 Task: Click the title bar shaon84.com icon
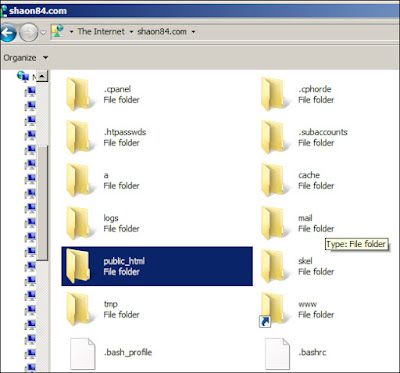[x=4, y=11]
